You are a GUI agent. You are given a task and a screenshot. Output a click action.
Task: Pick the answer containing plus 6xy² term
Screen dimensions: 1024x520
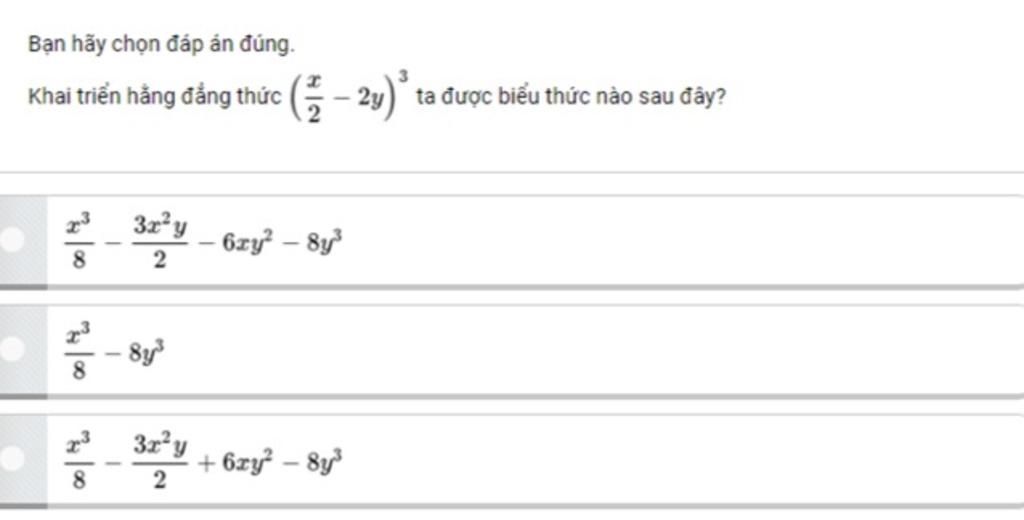click(x=500, y=459)
